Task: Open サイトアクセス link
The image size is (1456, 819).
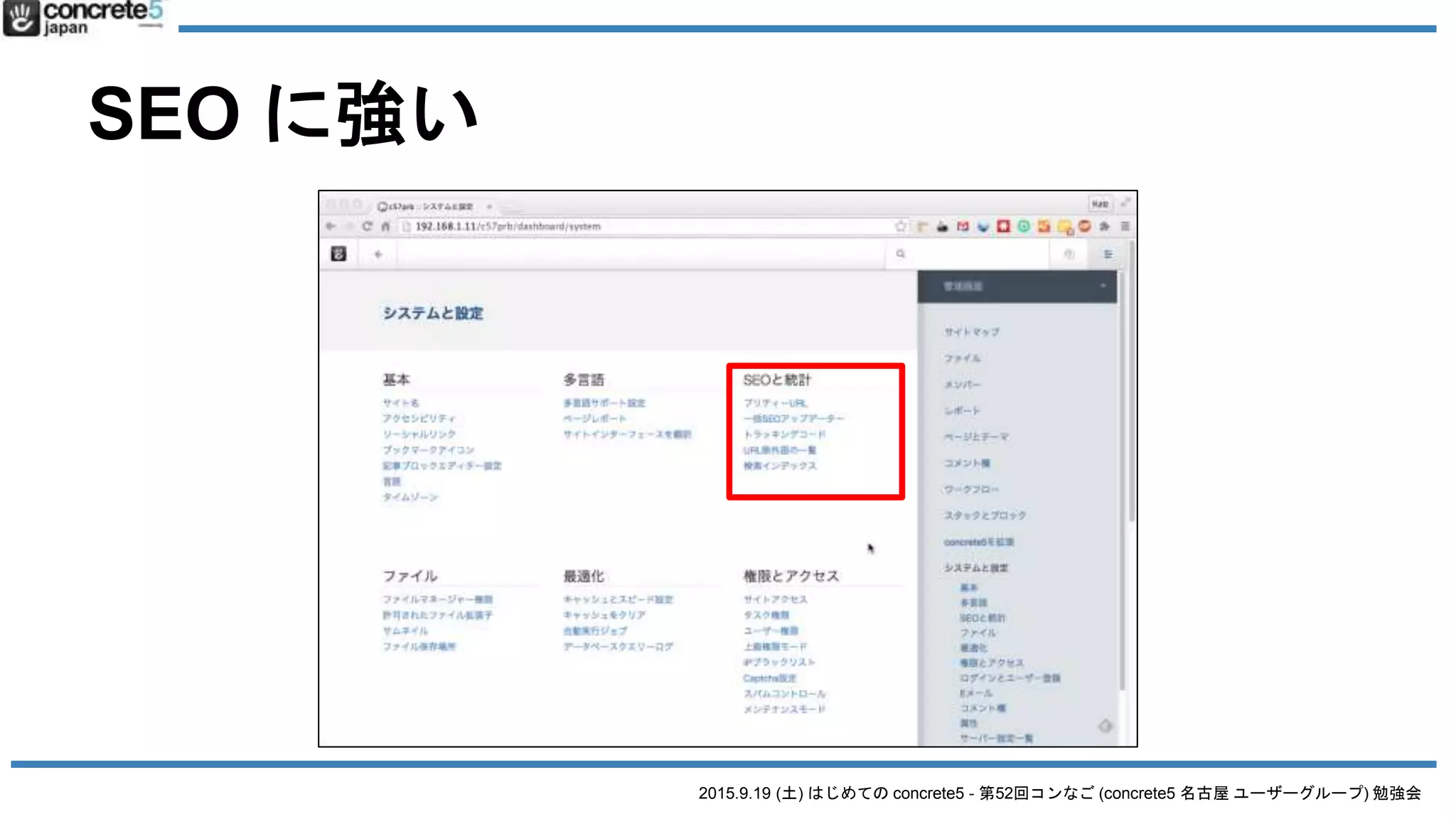Action: point(775,599)
